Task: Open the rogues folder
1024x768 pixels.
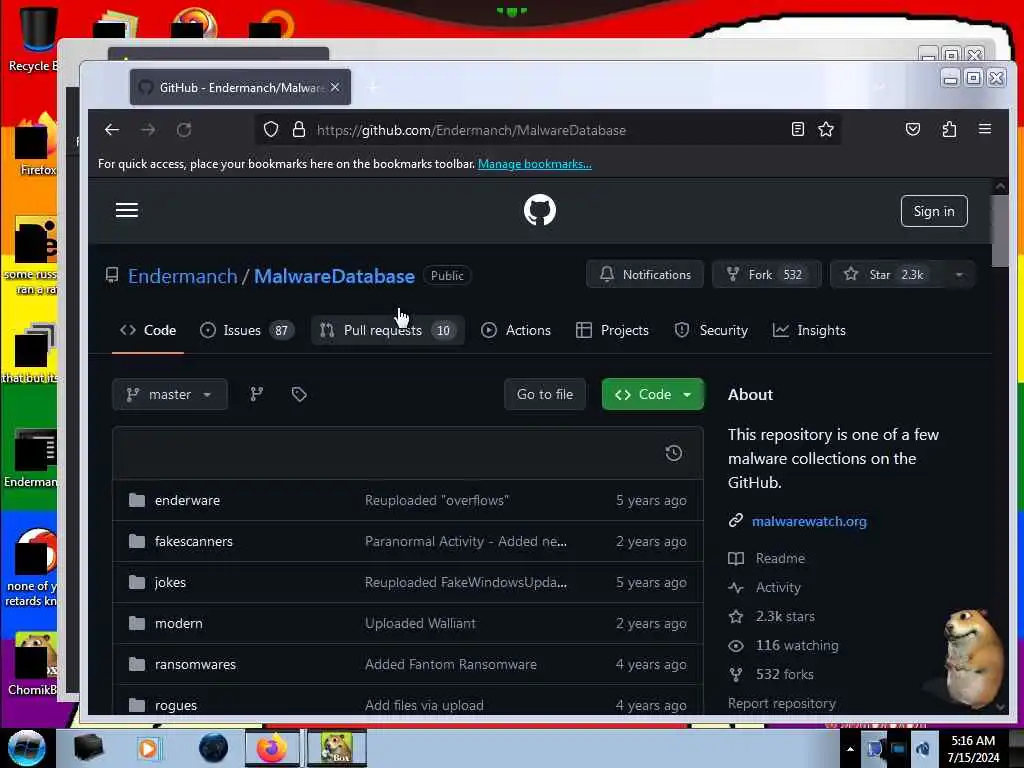Action: tap(176, 705)
